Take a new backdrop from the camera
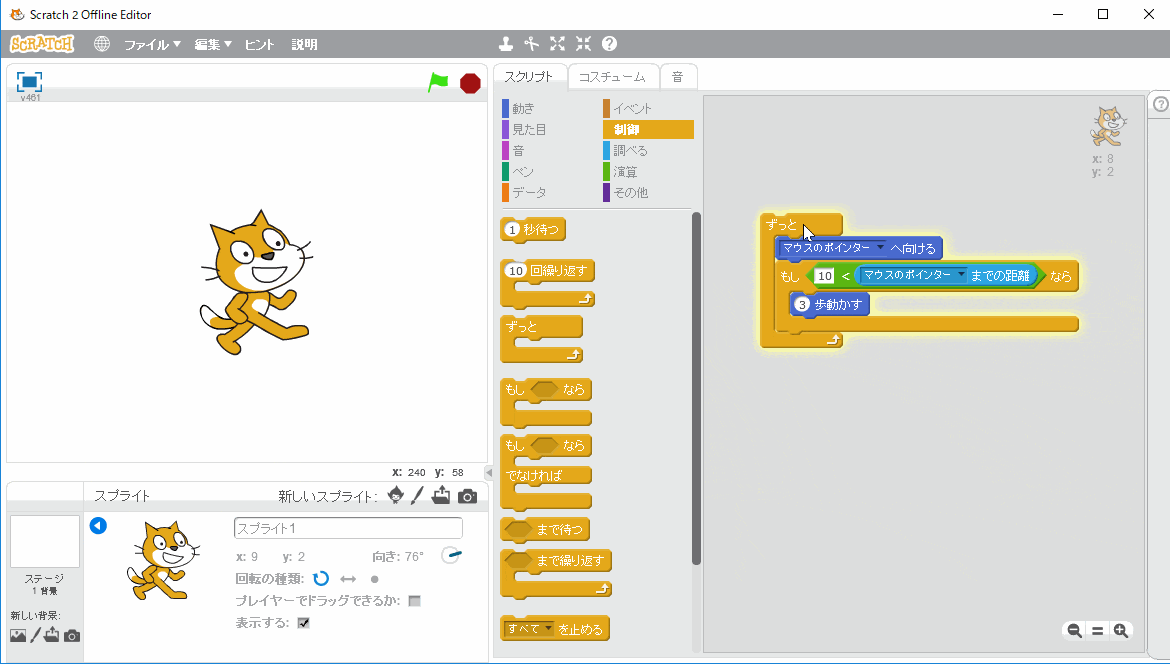This screenshot has width=1170, height=664. (x=72, y=636)
